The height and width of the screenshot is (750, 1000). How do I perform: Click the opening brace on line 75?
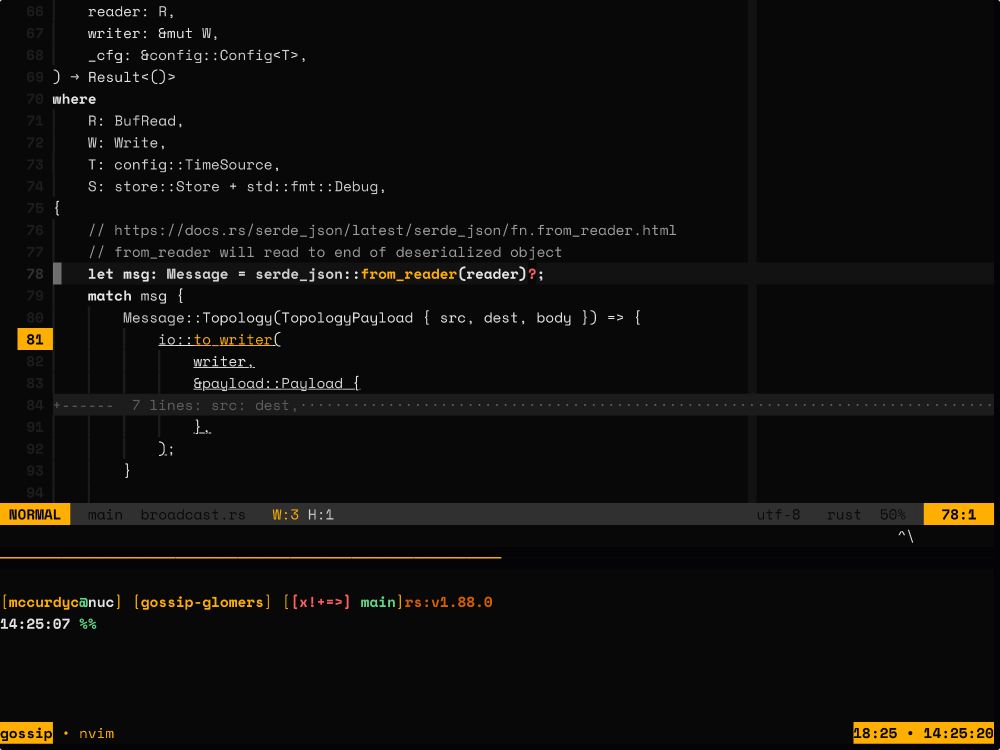57,209
